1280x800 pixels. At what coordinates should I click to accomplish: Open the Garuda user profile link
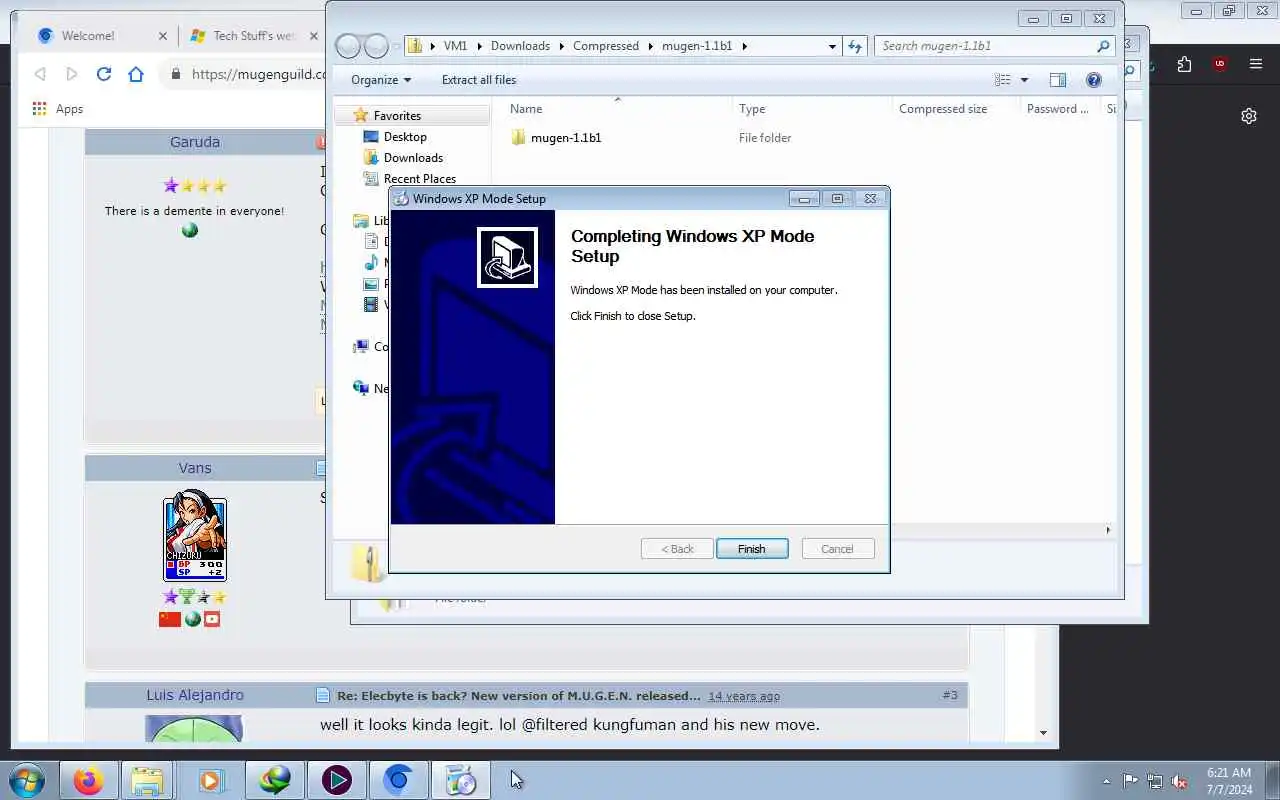point(195,142)
